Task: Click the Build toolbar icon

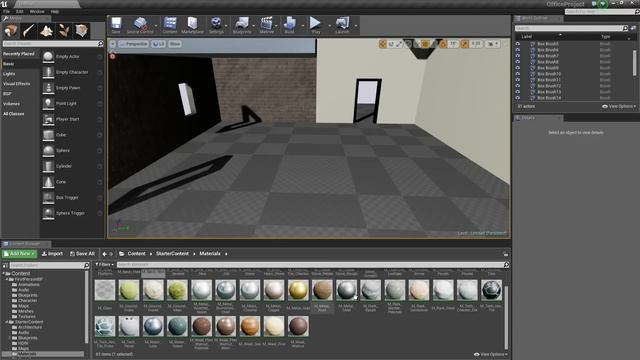Action: click(x=289, y=25)
